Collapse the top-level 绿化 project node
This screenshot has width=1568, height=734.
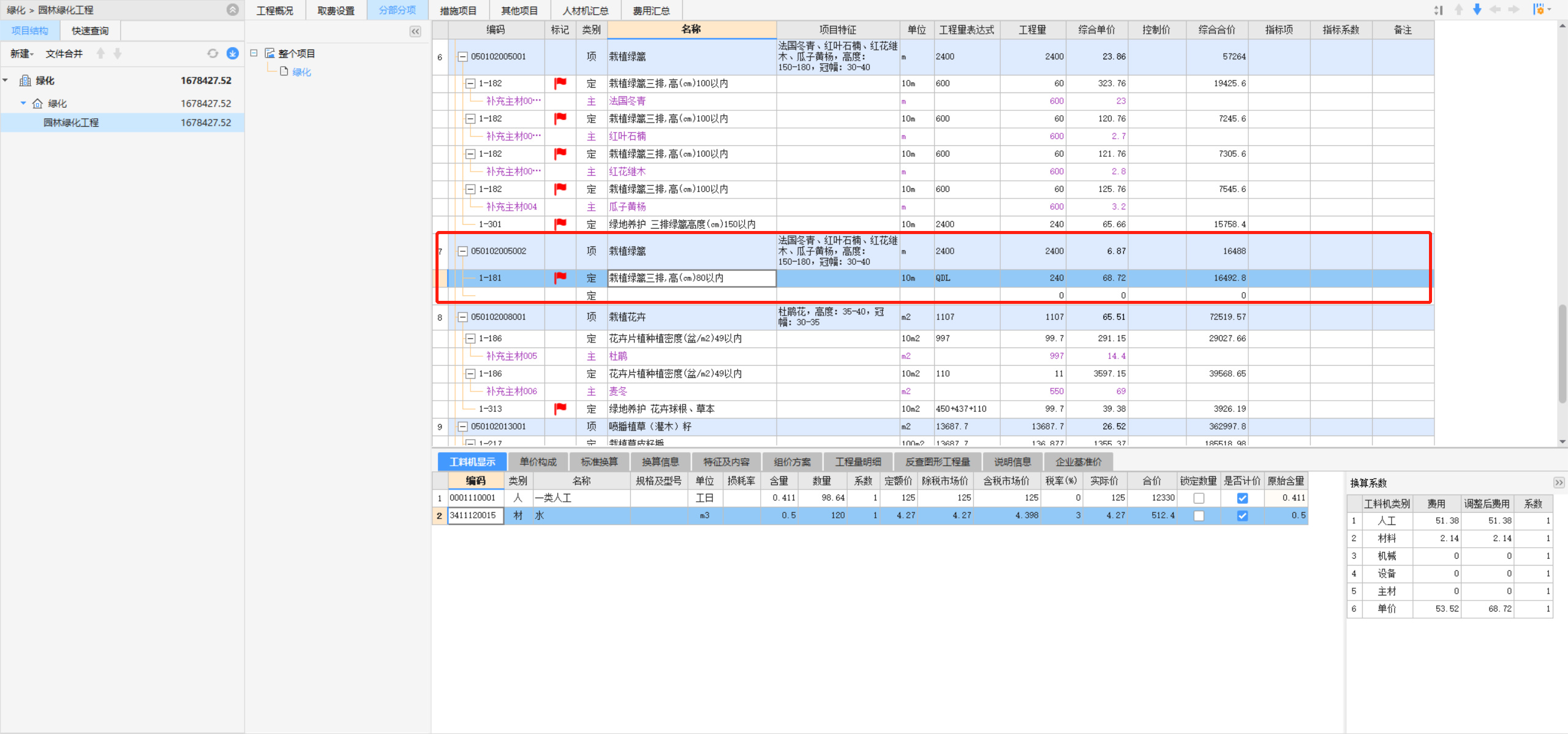[6, 80]
